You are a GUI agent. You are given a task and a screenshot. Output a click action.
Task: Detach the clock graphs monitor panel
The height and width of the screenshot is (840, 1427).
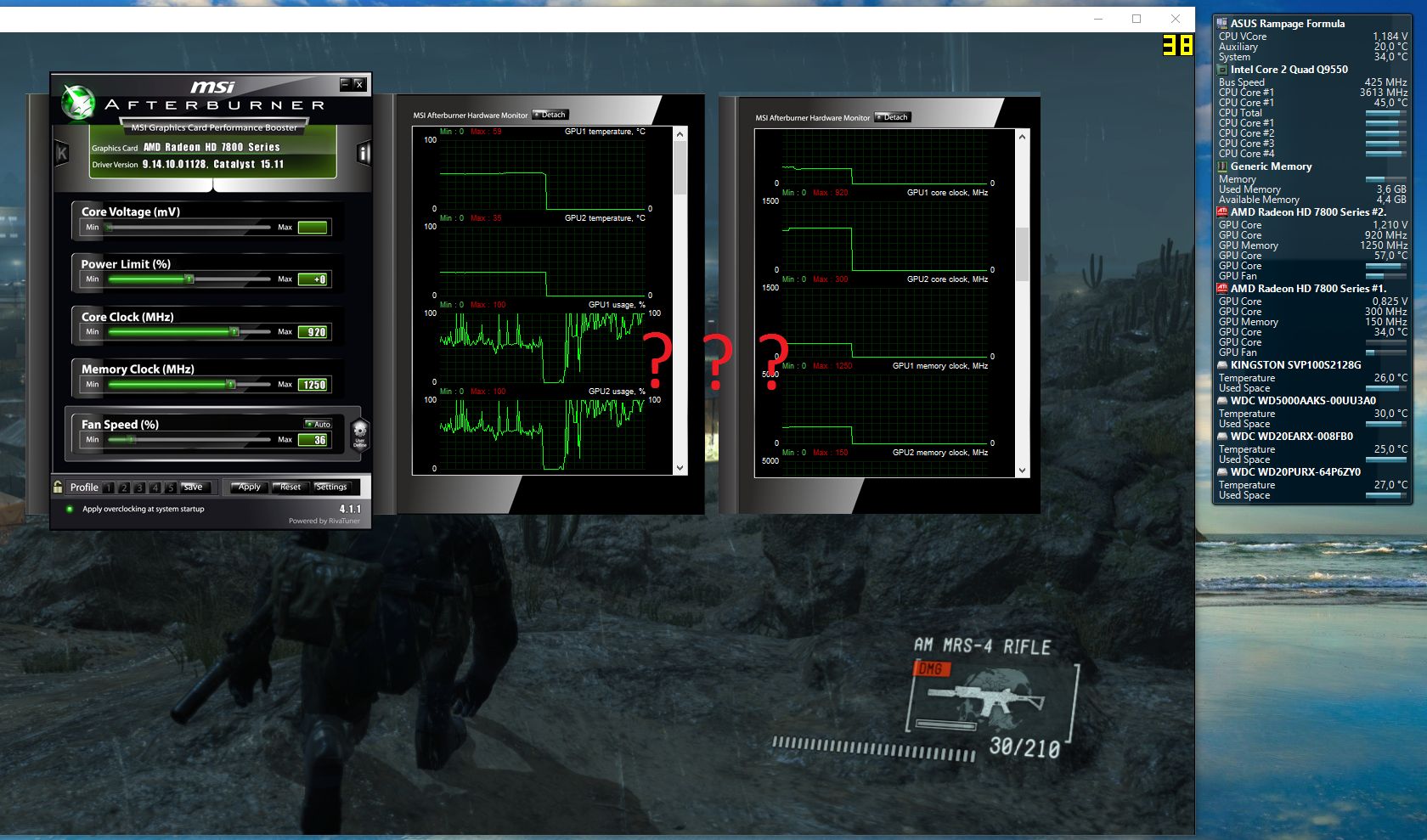tap(893, 117)
